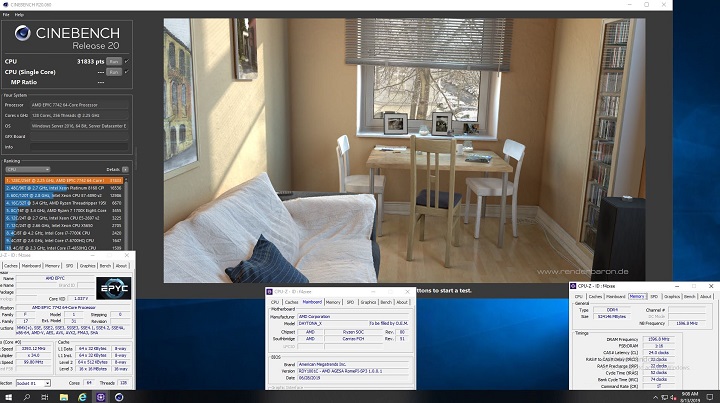
Task: Open the volume control in system tray
Action: tap(672, 397)
